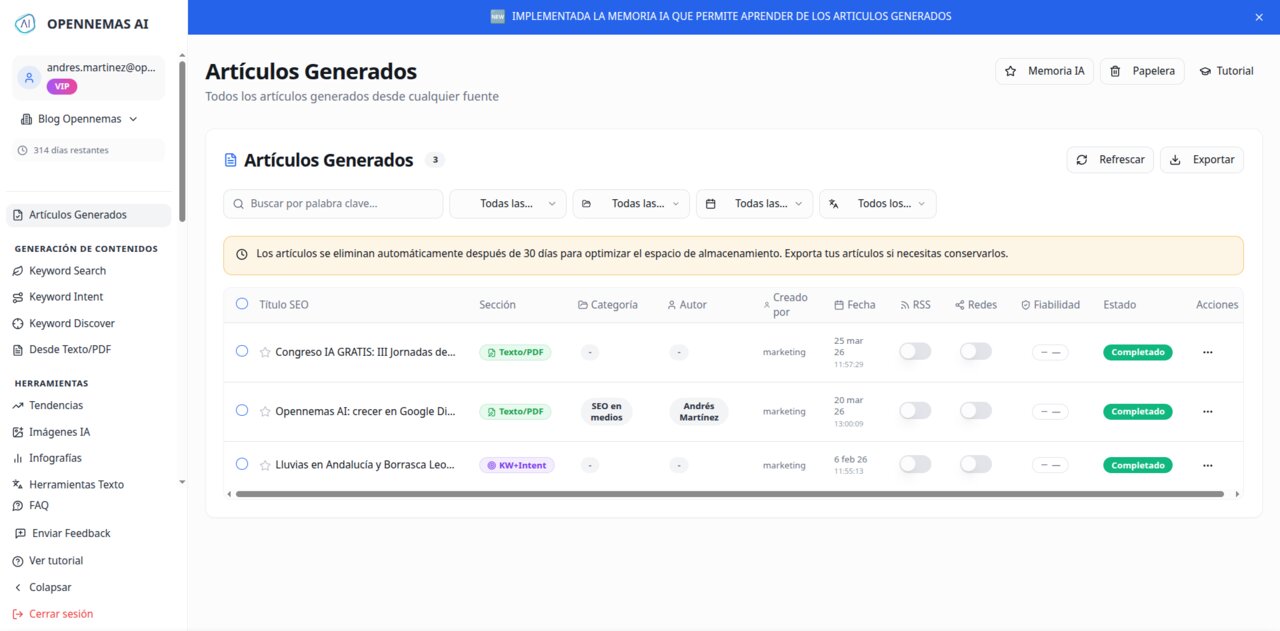Open the Papelera view
The image size is (1280, 631).
[1142, 70]
